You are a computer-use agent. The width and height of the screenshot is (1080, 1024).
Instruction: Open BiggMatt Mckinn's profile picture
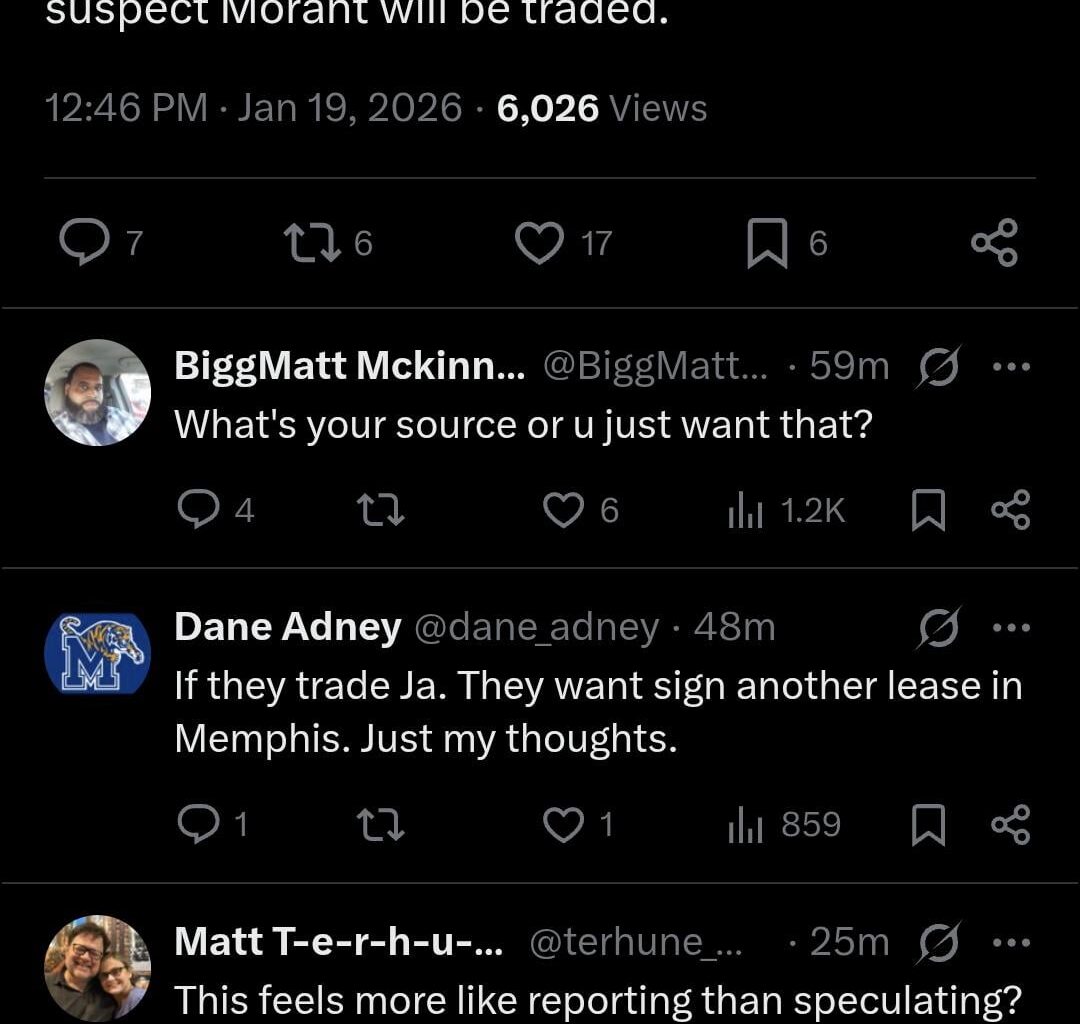click(x=97, y=392)
